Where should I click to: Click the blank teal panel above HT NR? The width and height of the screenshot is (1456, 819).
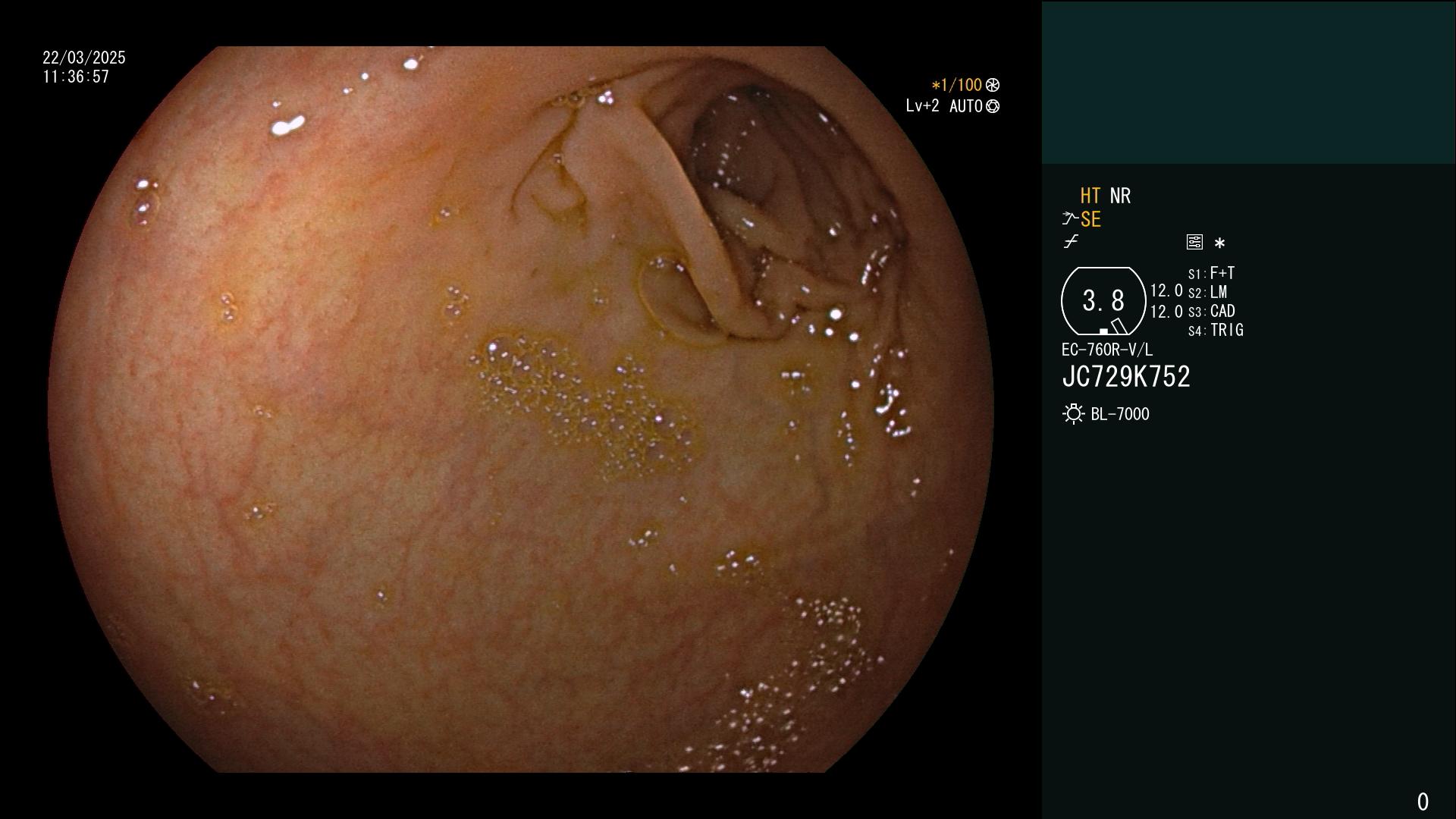click(x=1248, y=82)
